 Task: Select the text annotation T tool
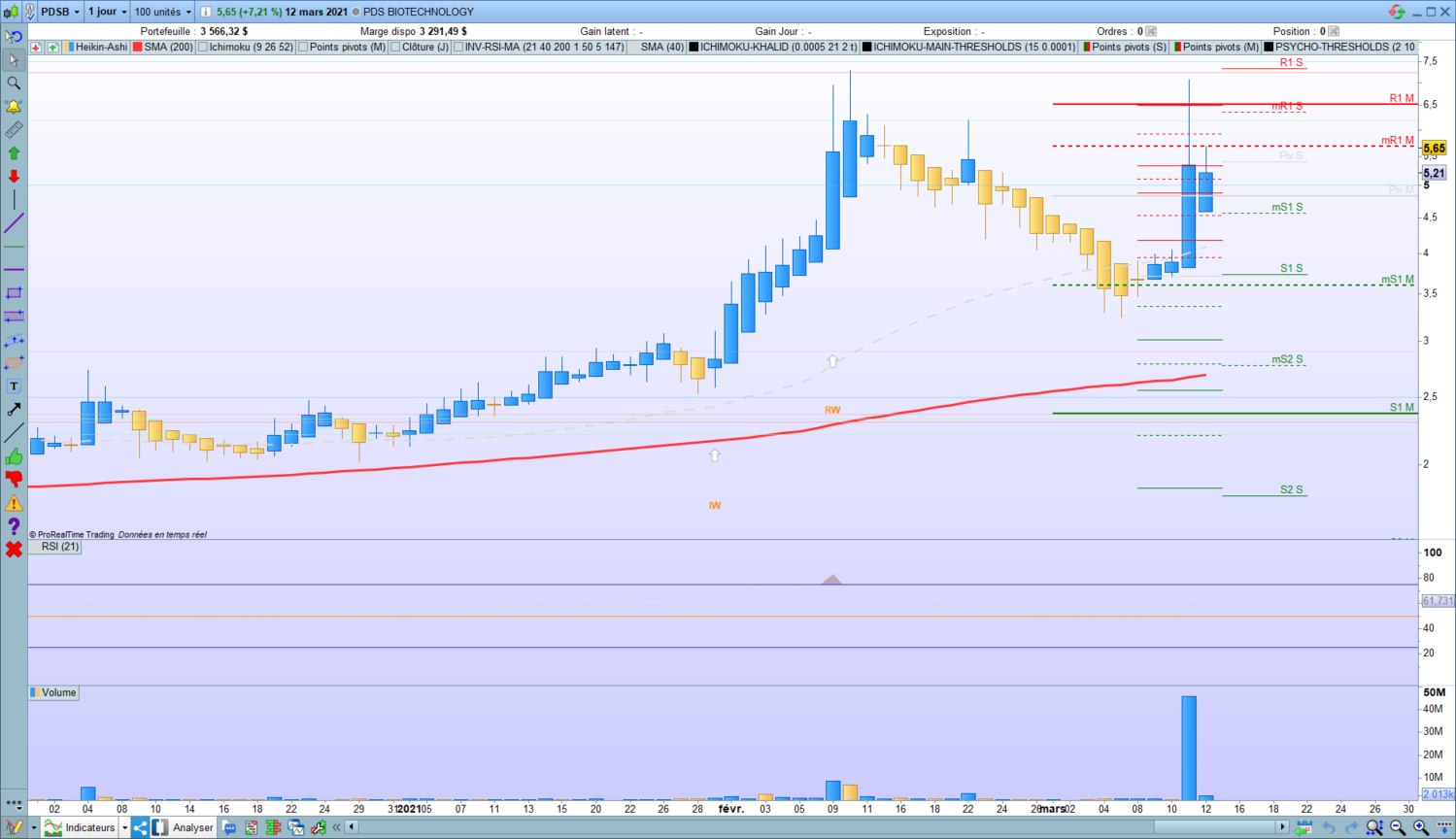point(14,386)
